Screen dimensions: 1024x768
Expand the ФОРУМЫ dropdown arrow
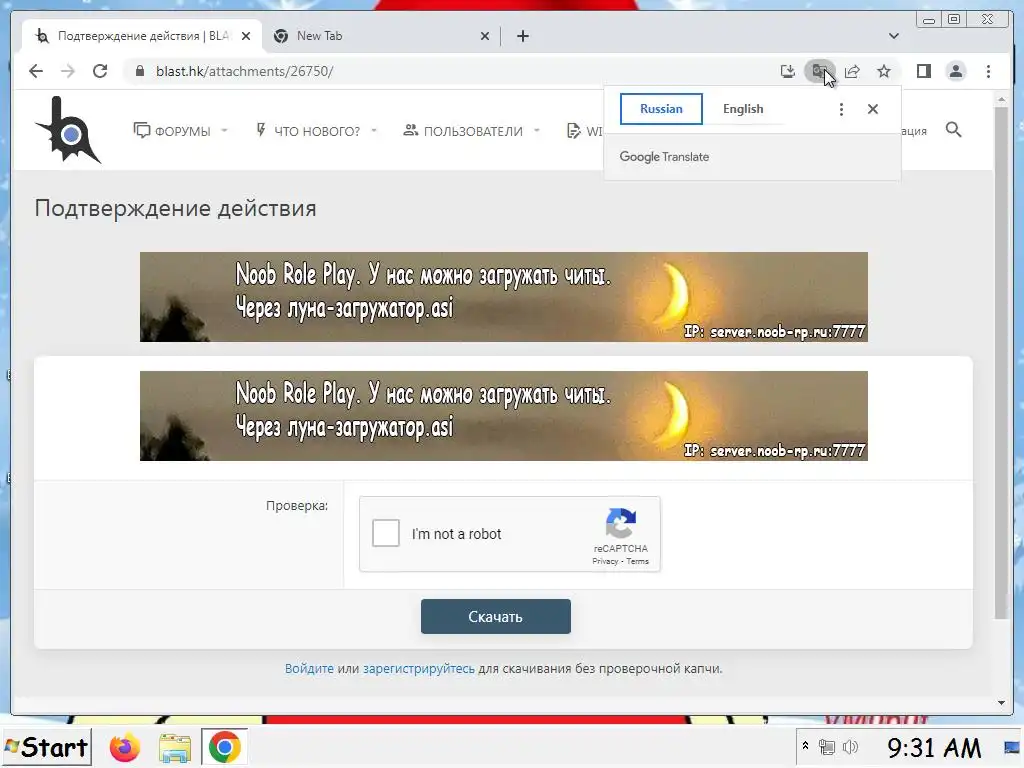coord(224,131)
